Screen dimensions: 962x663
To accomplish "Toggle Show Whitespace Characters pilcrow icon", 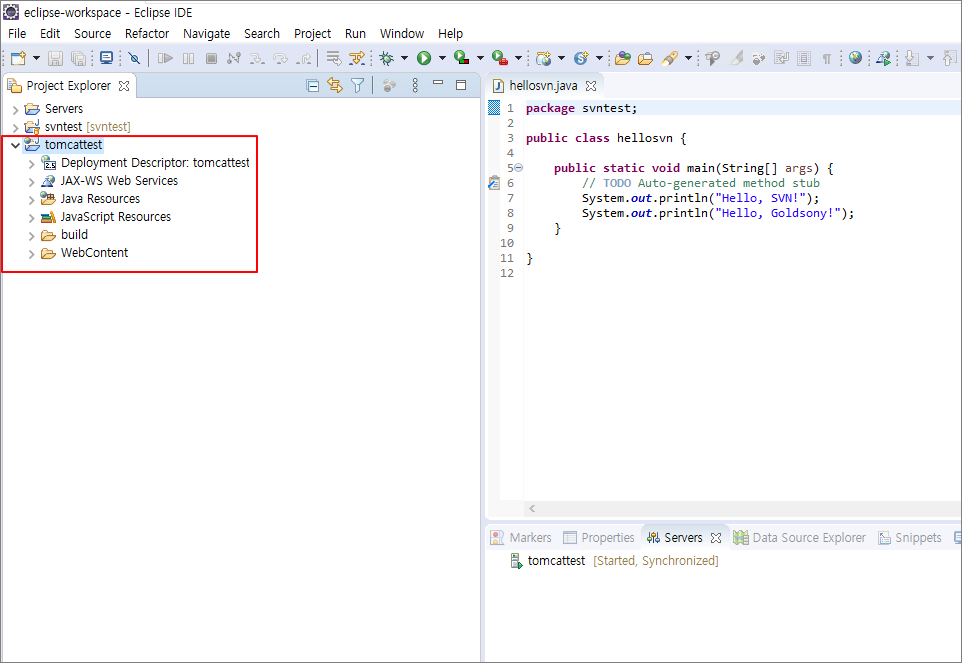I will pyautogui.click(x=827, y=58).
